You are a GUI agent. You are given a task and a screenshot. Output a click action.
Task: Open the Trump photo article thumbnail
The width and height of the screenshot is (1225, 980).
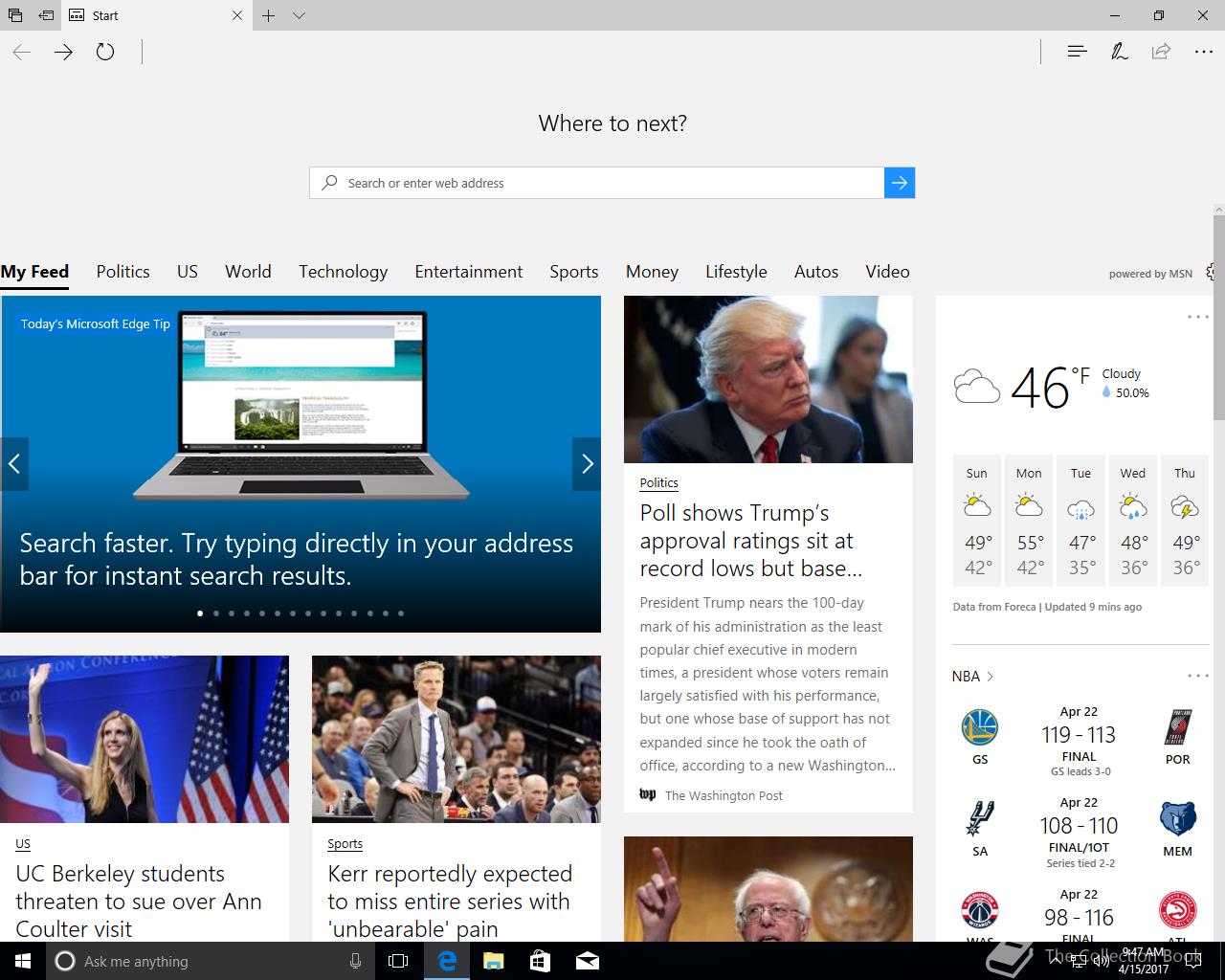coord(768,380)
